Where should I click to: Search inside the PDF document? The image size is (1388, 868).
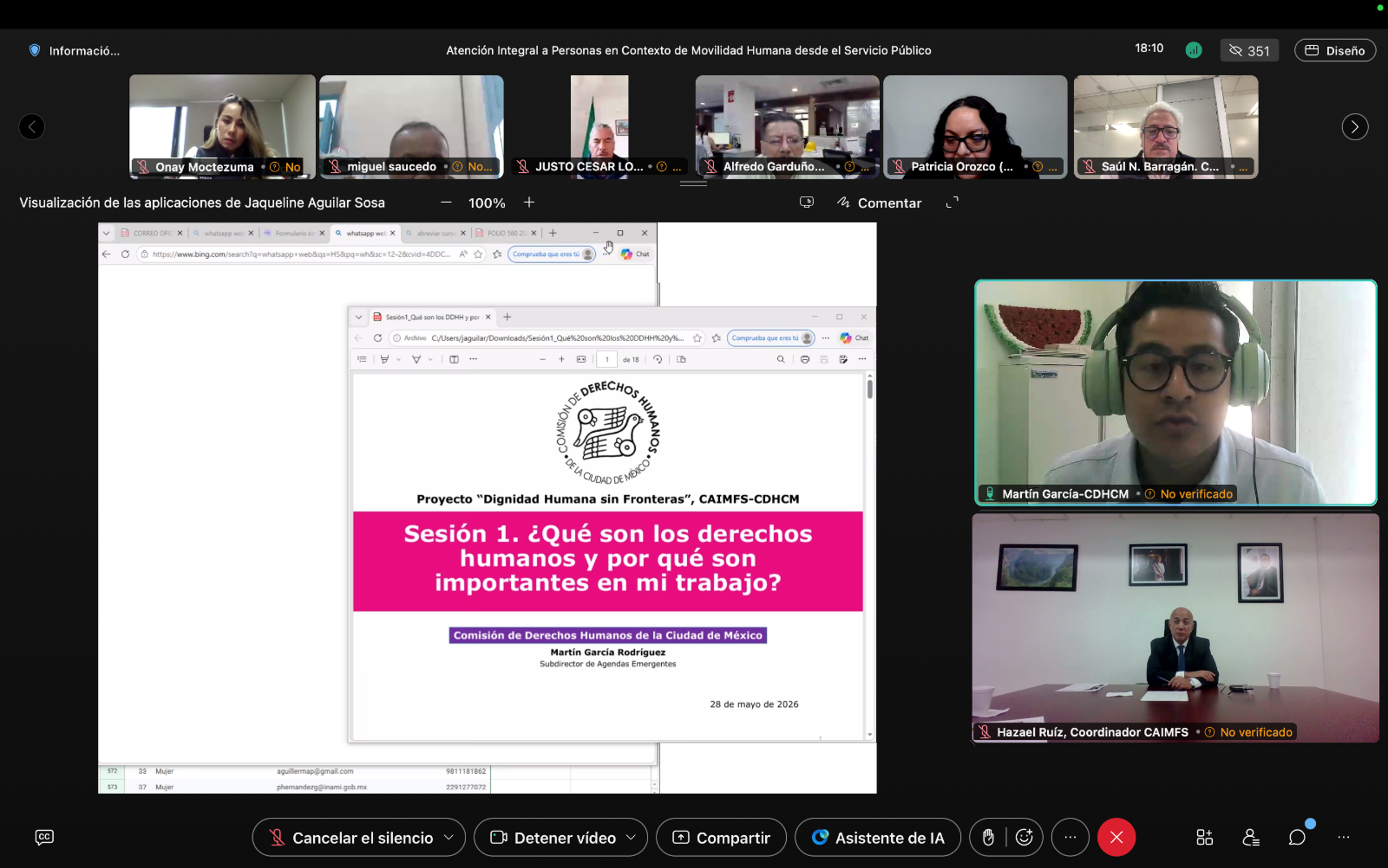(781, 359)
